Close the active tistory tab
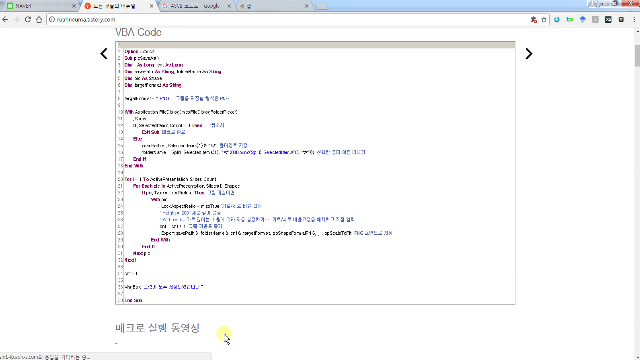This screenshot has width=640, height=360. point(151,6)
